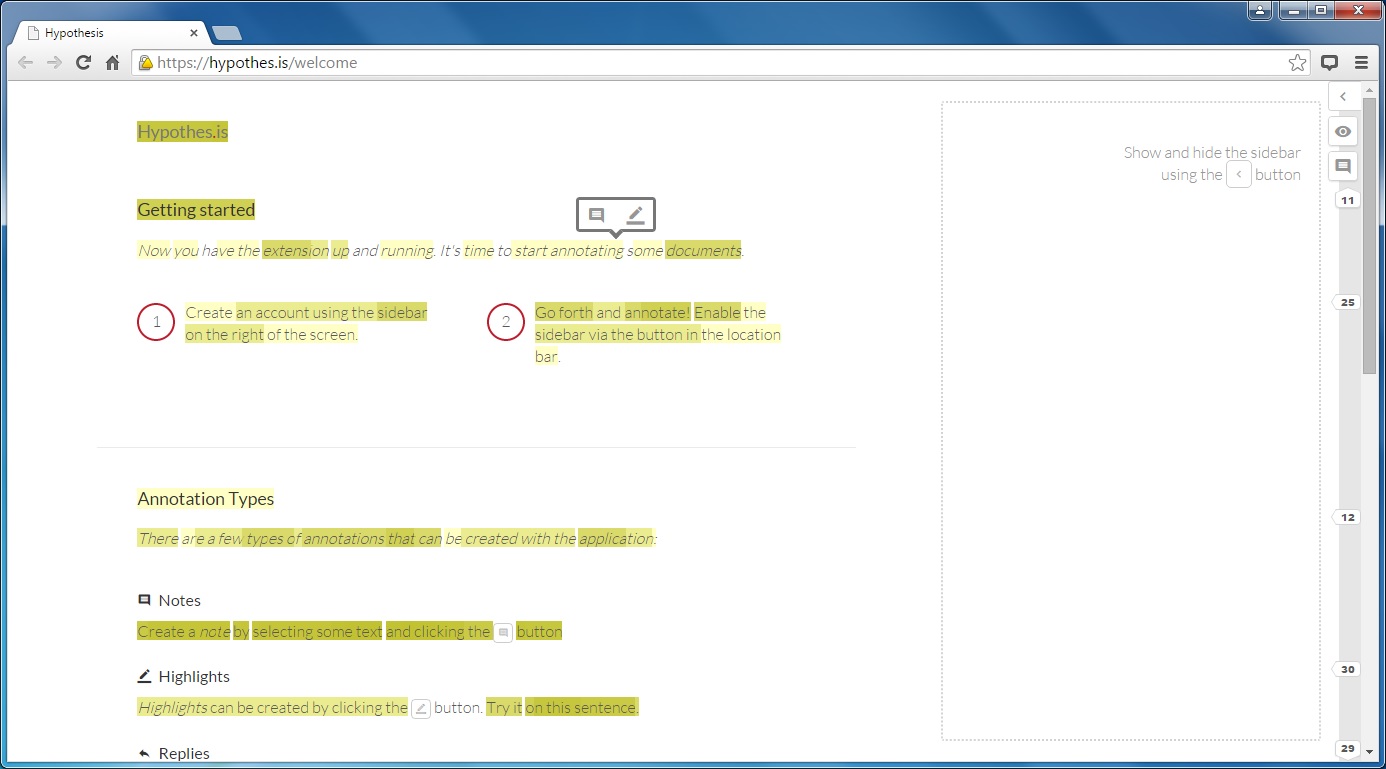Click the site security lock icon
The image size is (1386, 769).
click(146, 63)
